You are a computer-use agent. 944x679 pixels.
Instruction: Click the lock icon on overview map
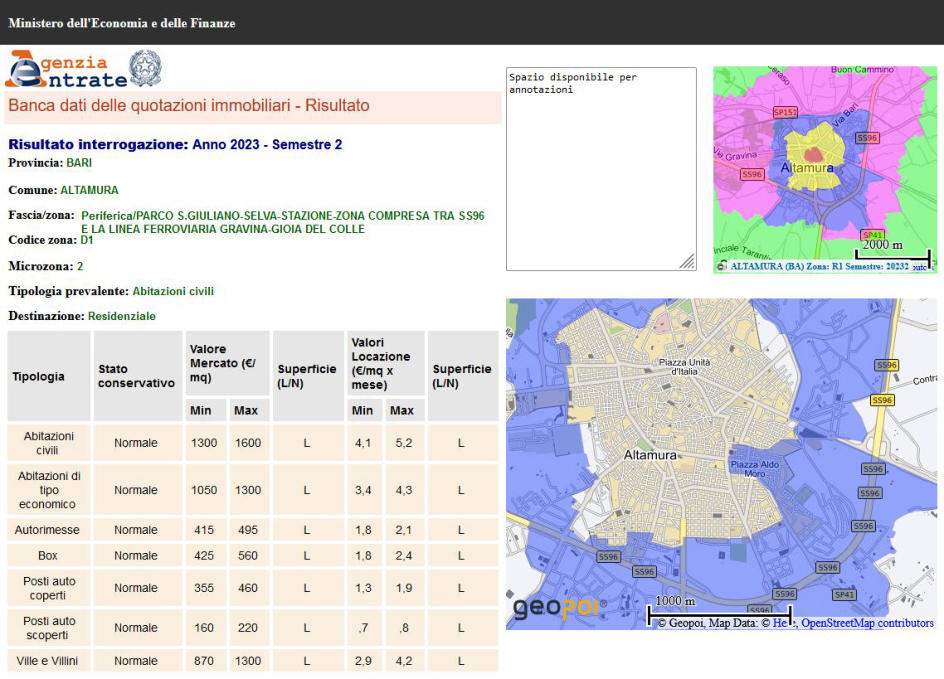(x=721, y=267)
